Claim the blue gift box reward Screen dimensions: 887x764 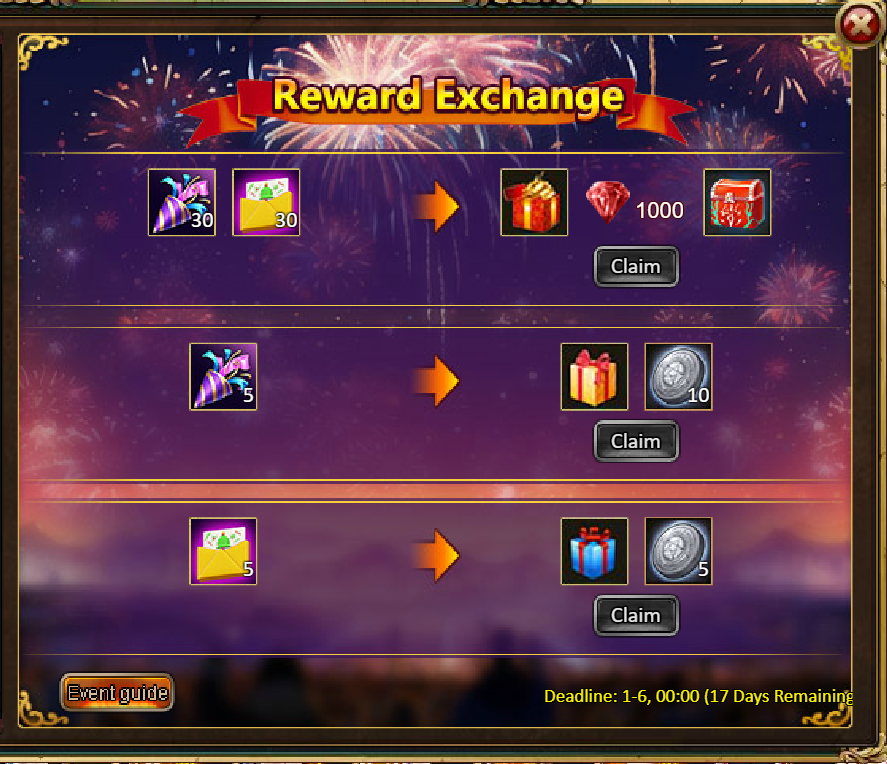(x=636, y=615)
